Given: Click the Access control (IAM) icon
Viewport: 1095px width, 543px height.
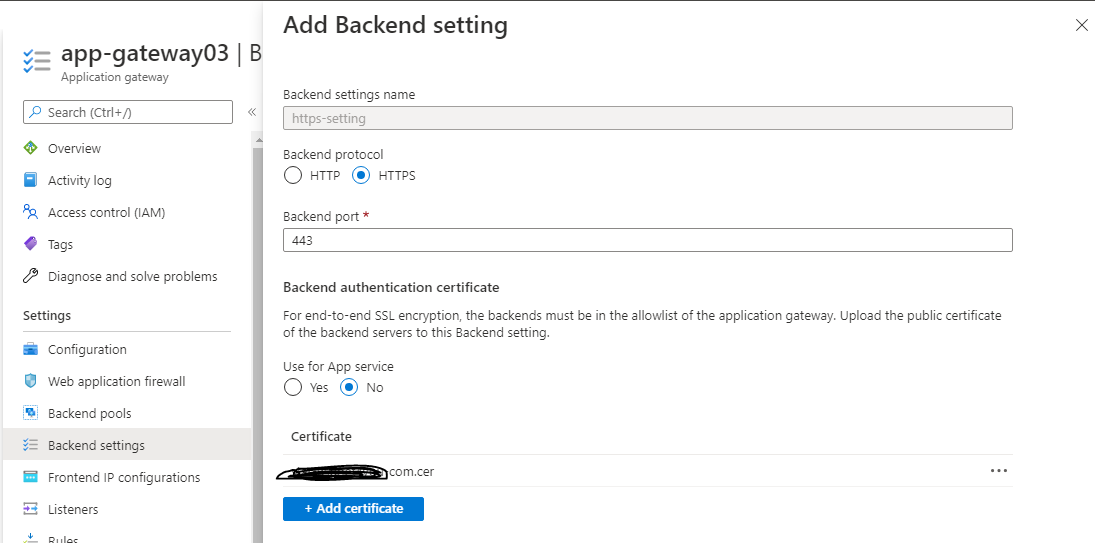Looking at the screenshot, I should [x=30, y=212].
